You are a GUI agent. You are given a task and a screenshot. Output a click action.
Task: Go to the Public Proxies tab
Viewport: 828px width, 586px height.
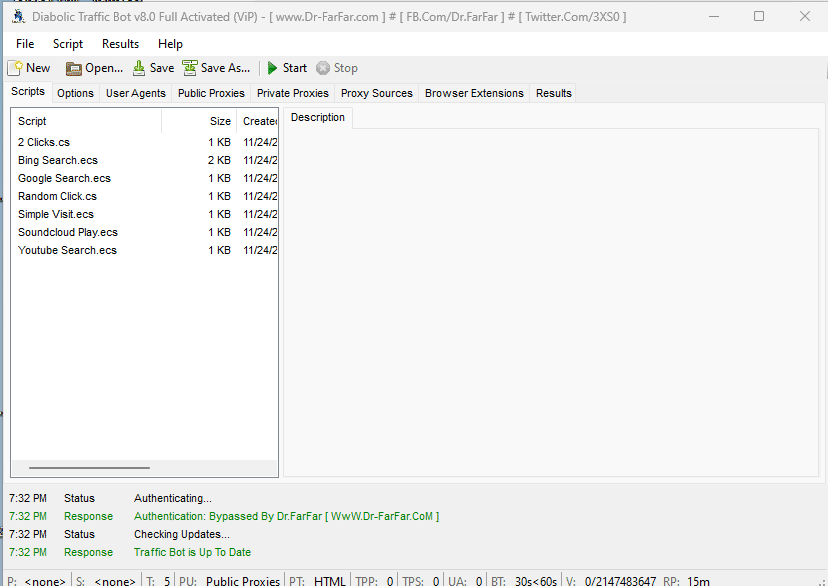[211, 93]
